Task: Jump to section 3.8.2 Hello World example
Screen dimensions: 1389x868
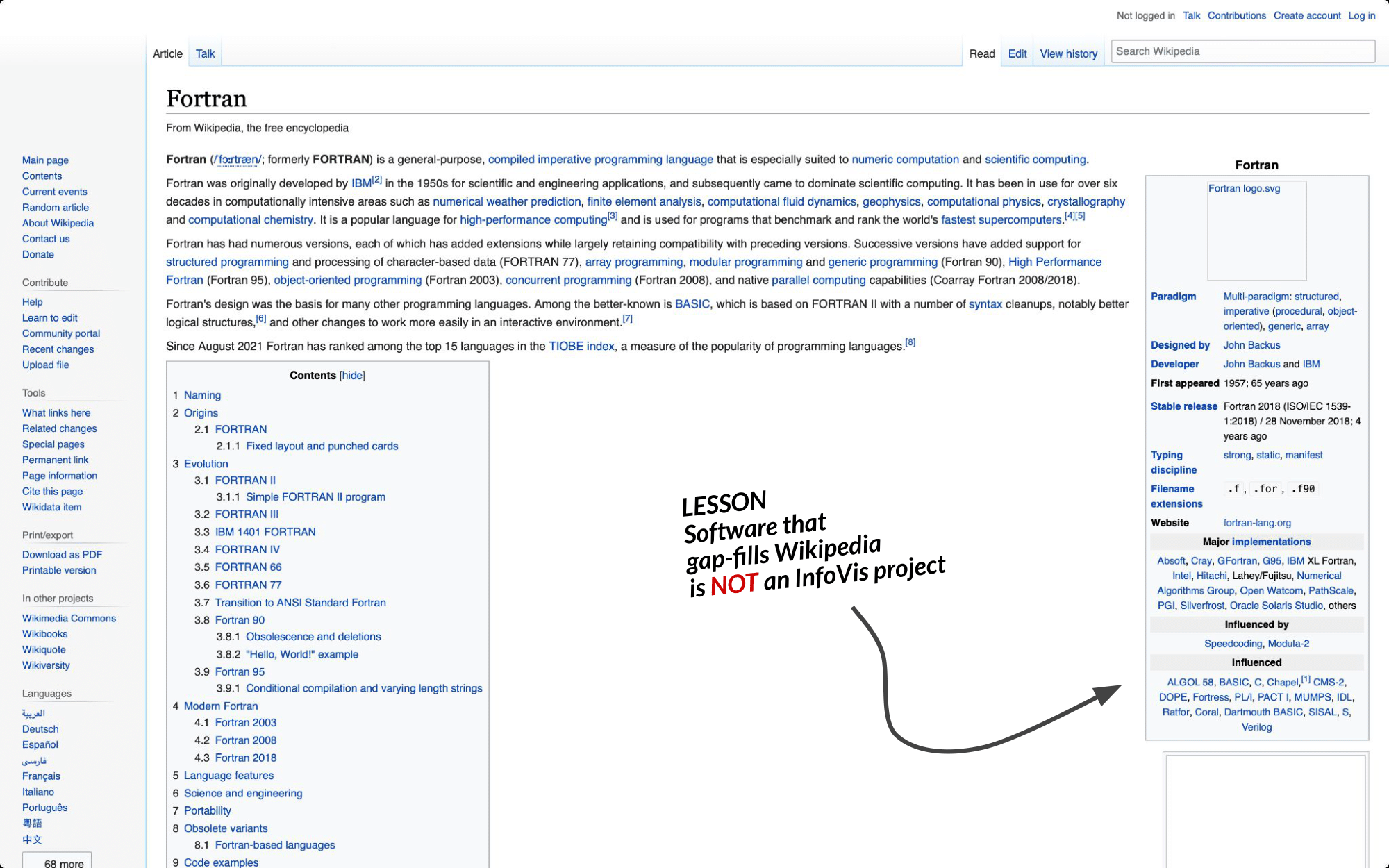Action: click(x=302, y=654)
